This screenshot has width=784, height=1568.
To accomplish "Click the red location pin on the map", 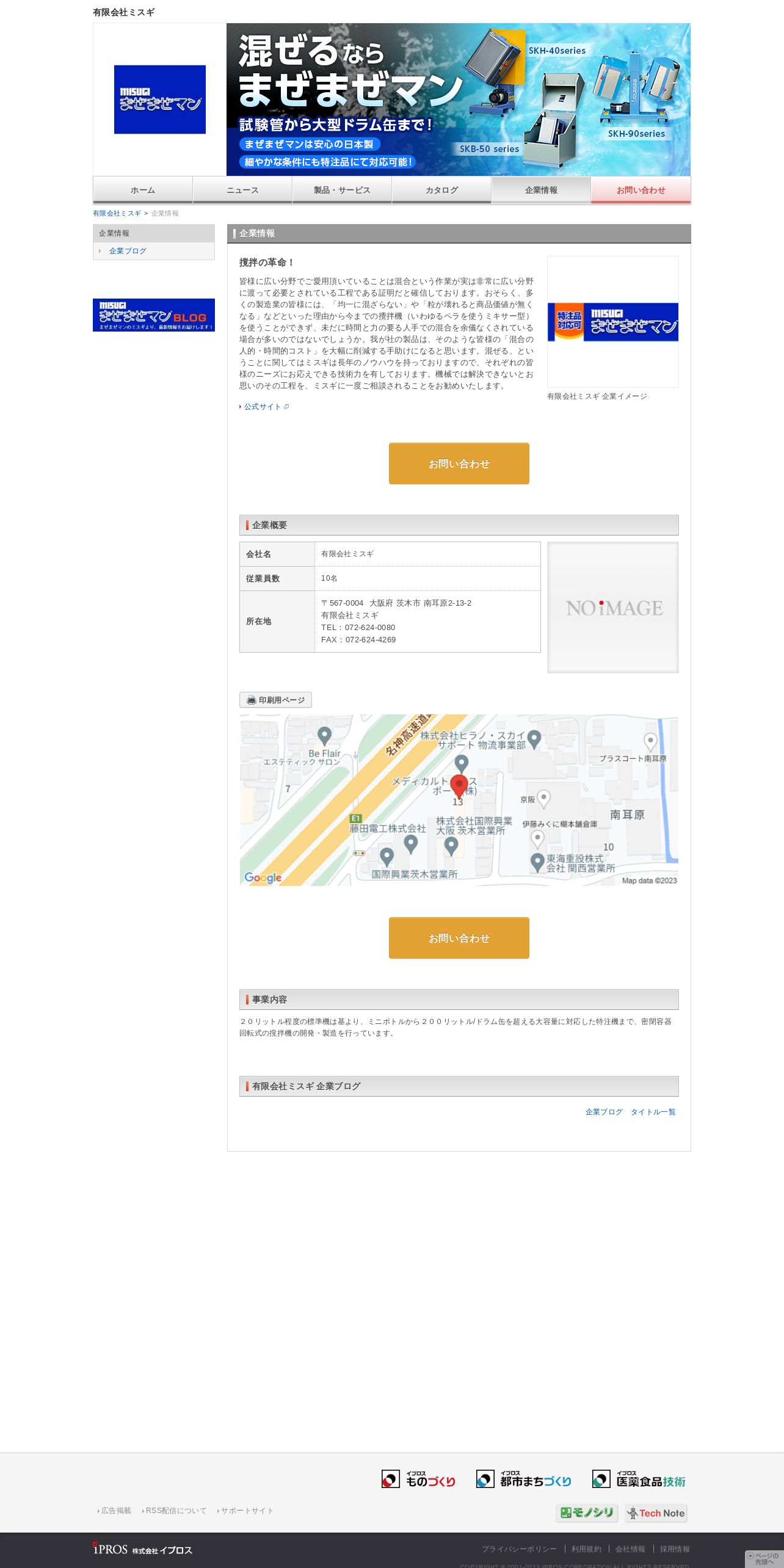I will pyautogui.click(x=459, y=786).
